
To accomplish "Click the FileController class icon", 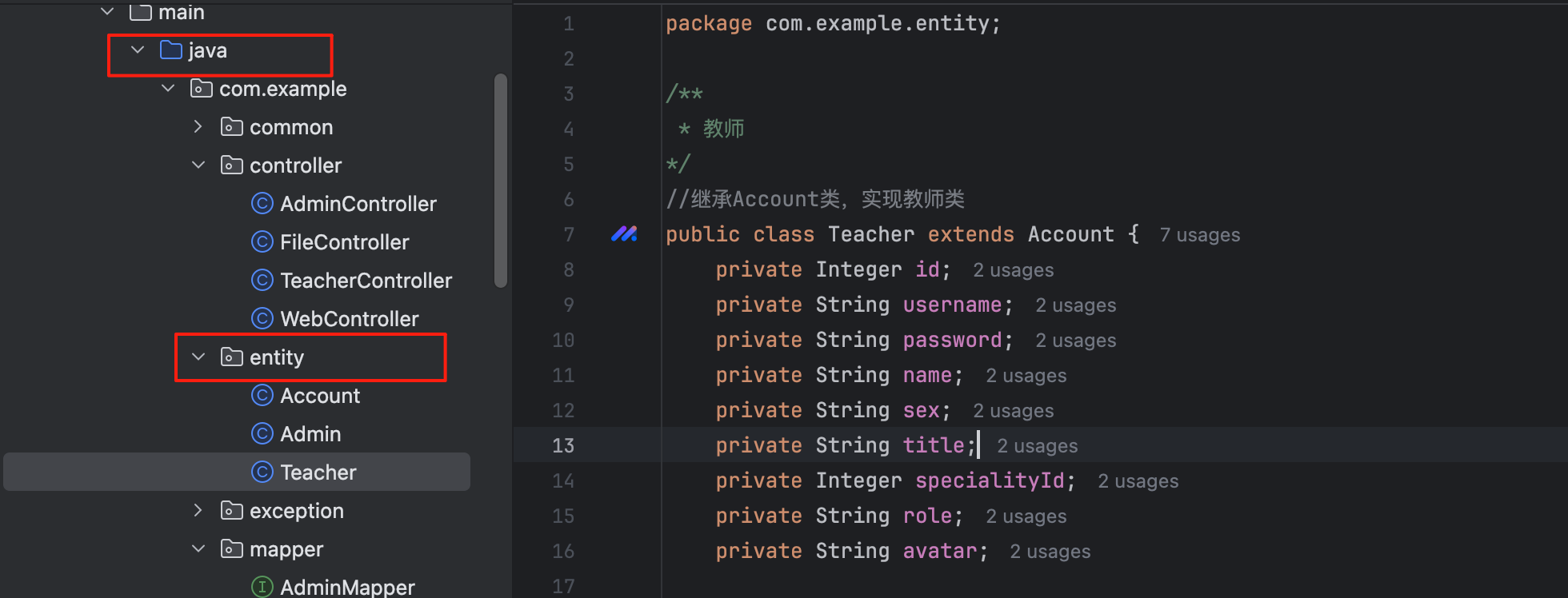I will pyautogui.click(x=262, y=242).
